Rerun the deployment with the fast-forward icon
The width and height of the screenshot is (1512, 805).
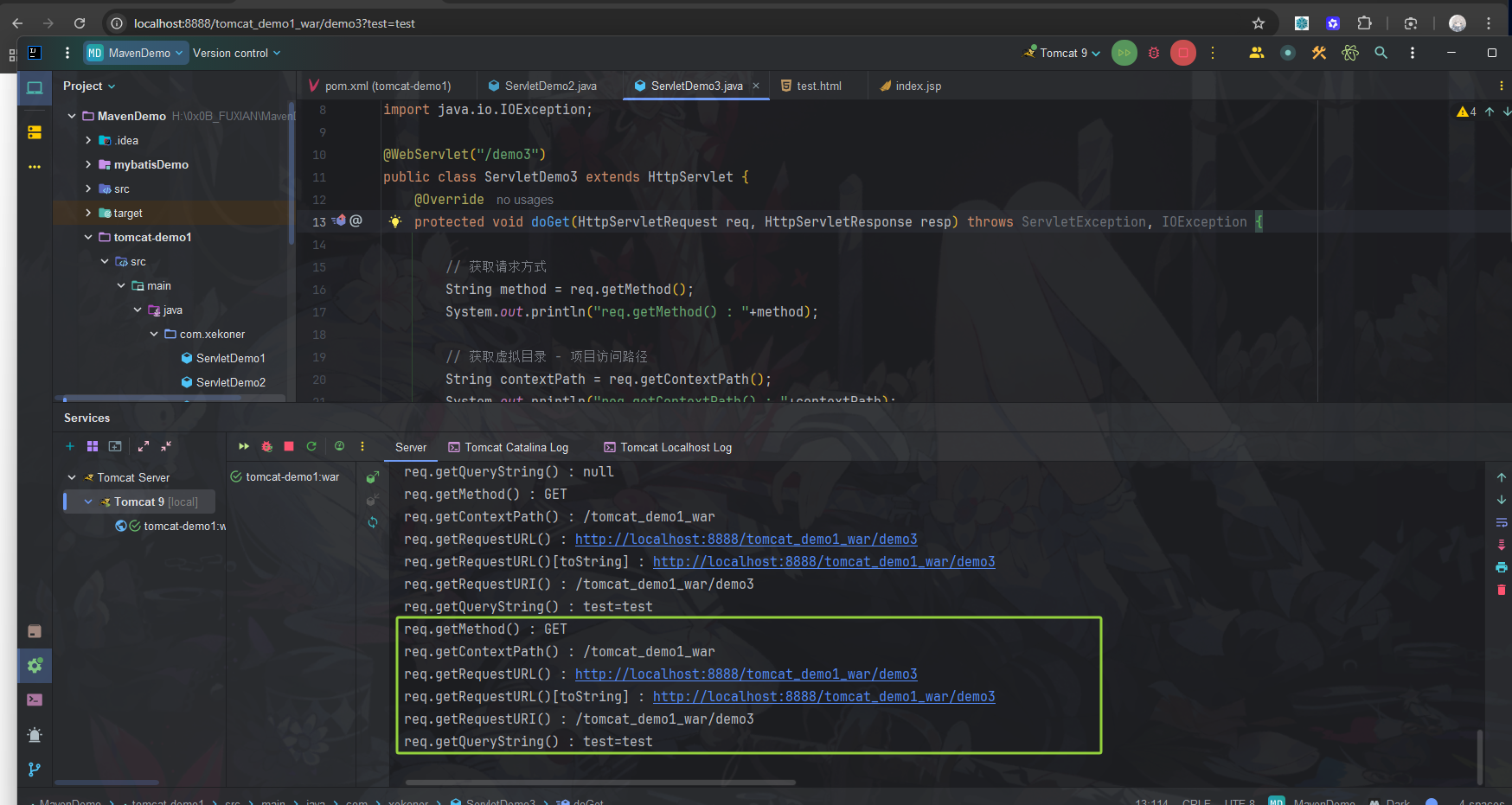pos(243,446)
